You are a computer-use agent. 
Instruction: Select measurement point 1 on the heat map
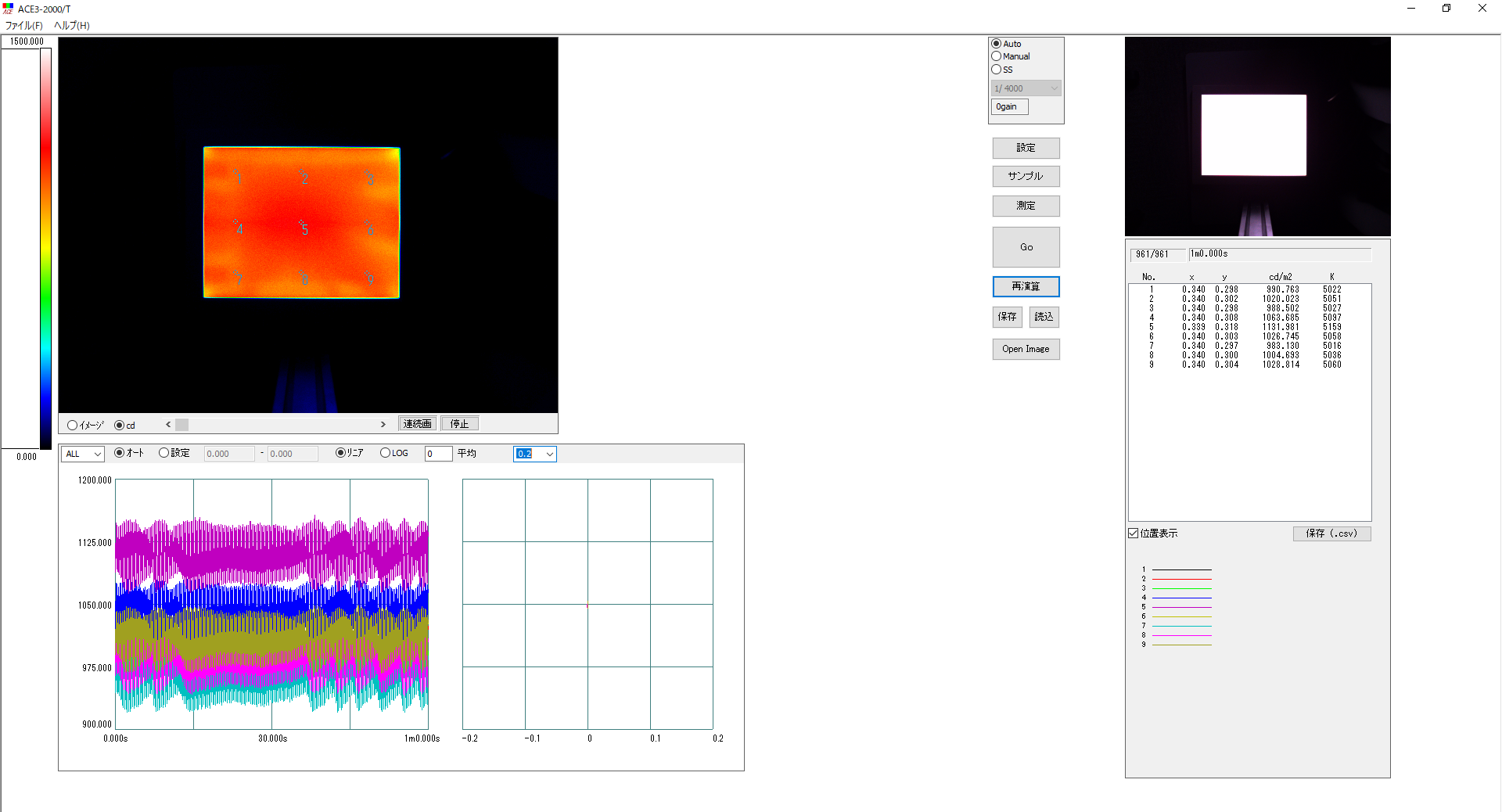pos(239,178)
